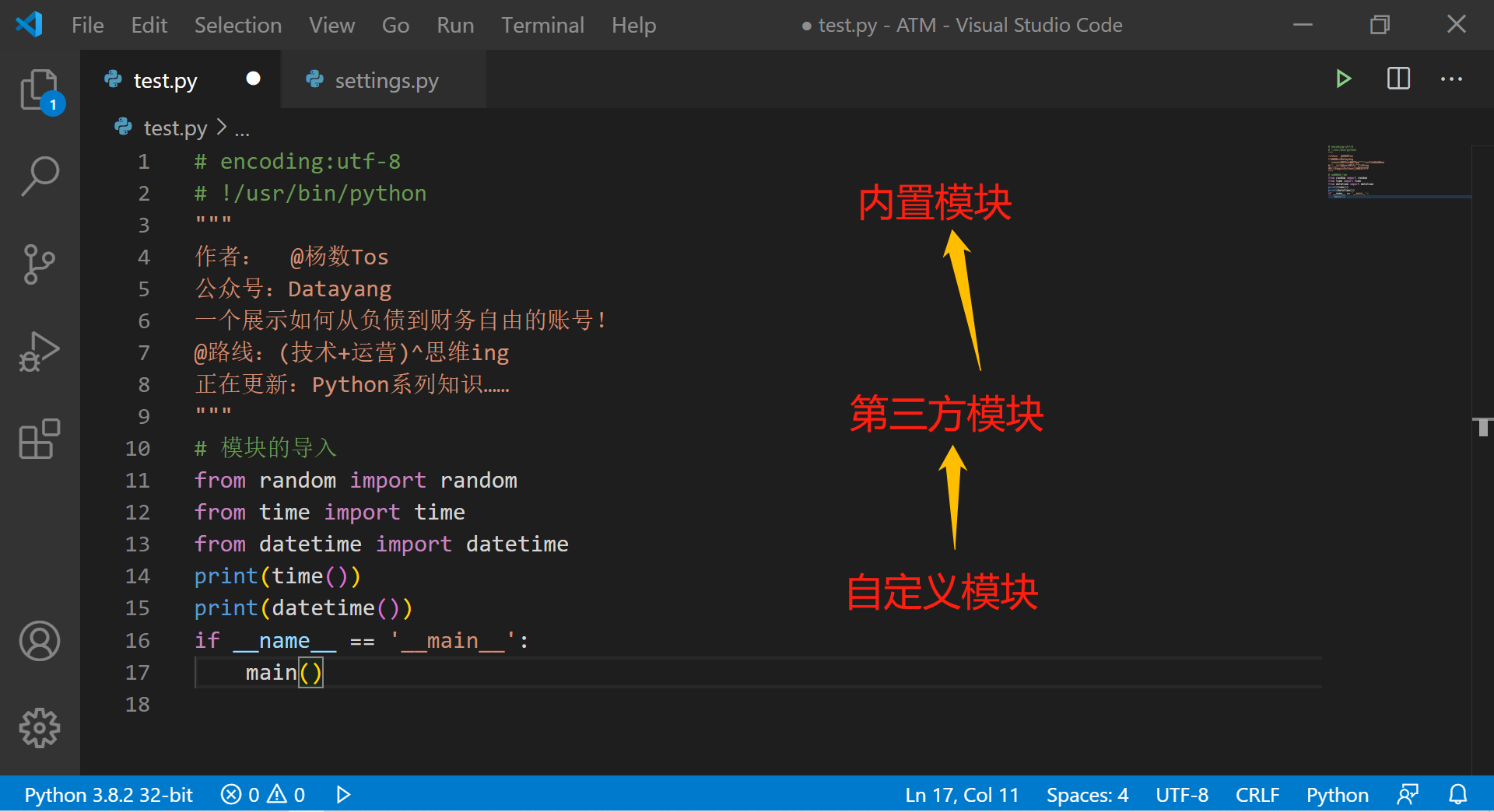Toggle the split editor layout

[1398, 79]
